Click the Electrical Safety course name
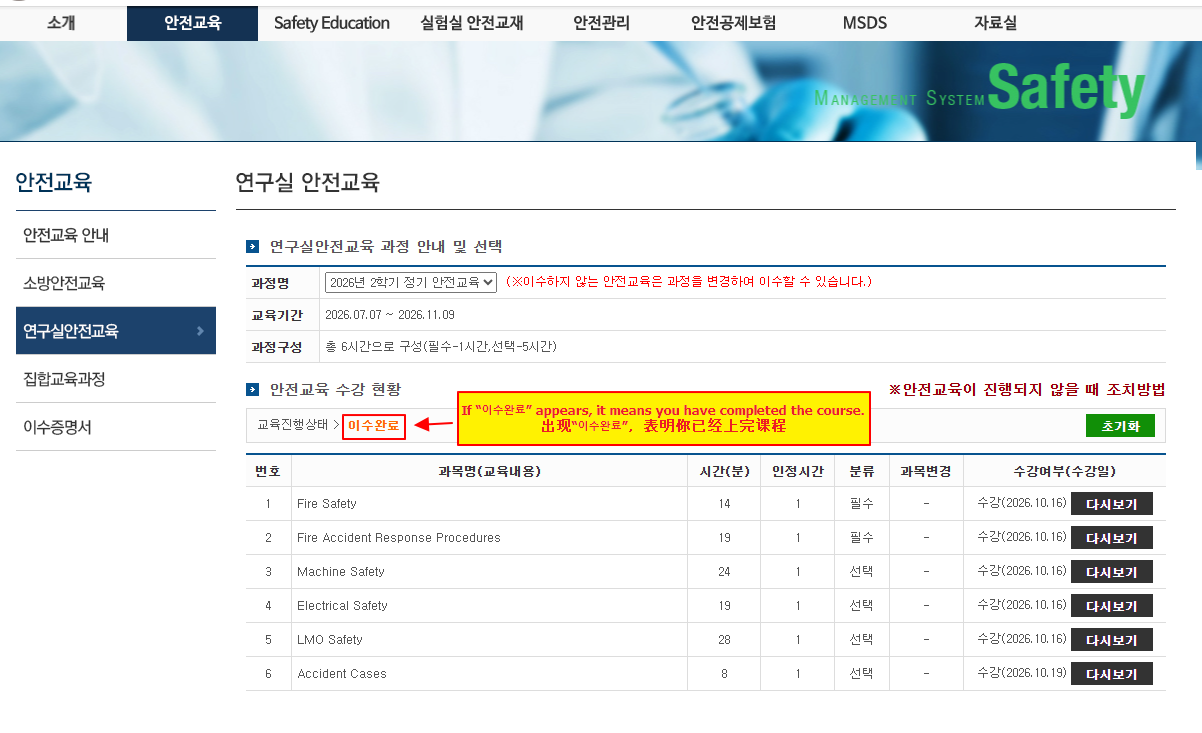 (342, 606)
